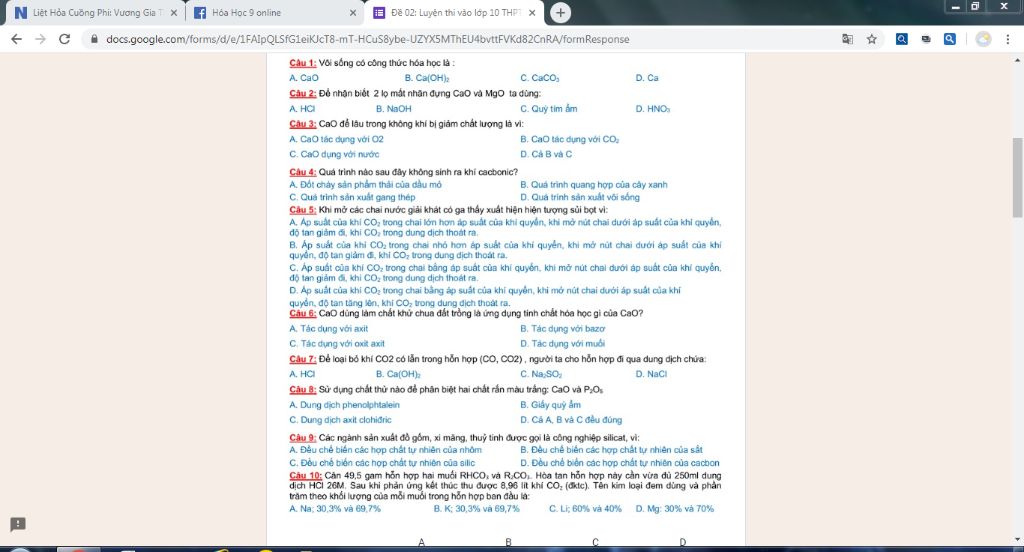Screen dimensions: 1024x552
Task: Click answer C. Quỳ tím ẩm in Câu 2
Action: [x=549, y=108]
